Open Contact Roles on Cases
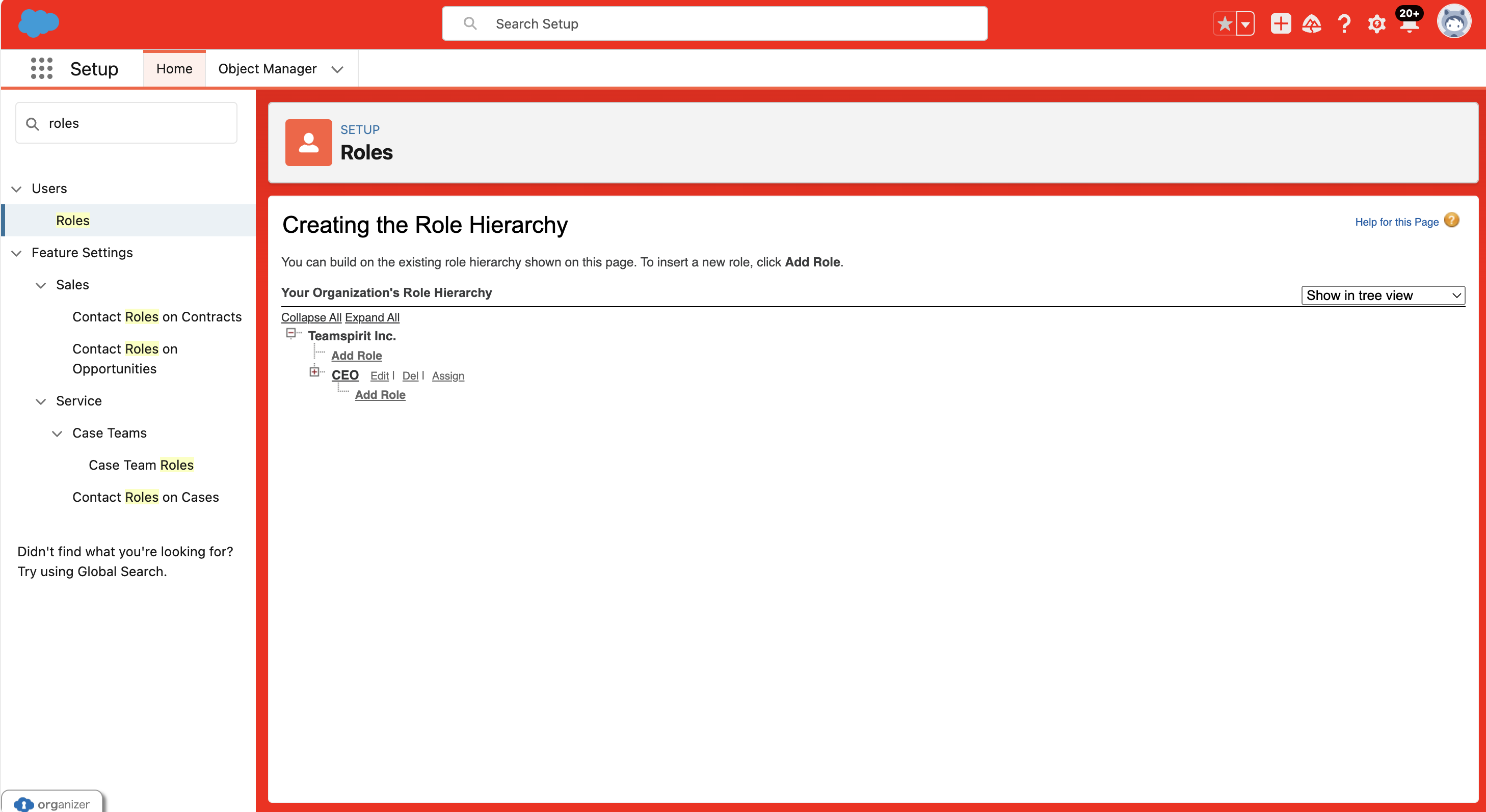The height and width of the screenshot is (812, 1486). [146, 497]
